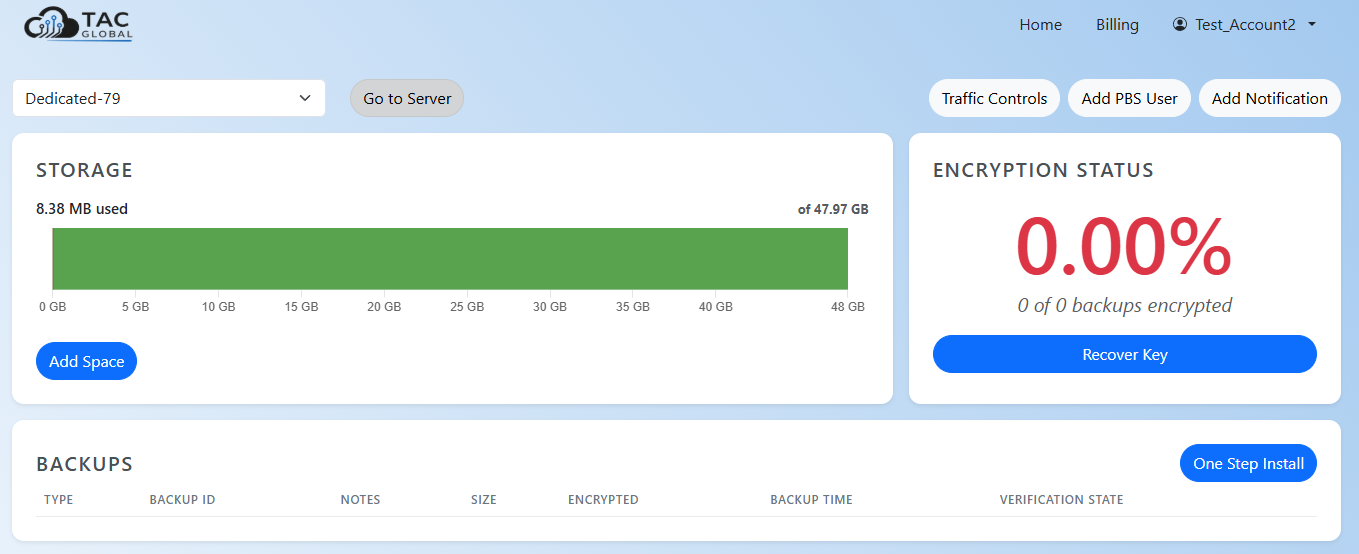Open Traffic Controls
Image resolution: width=1359 pixels, height=554 pixels.
point(994,98)
